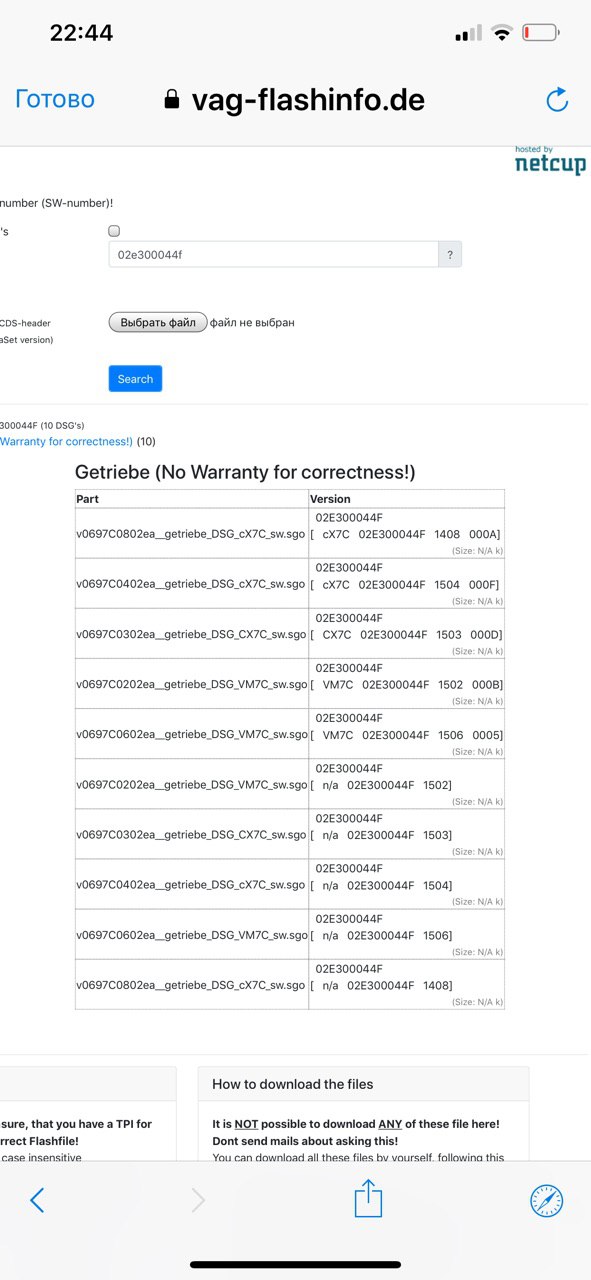Tap the vag-flashinfo.de address text

point(308,99)
